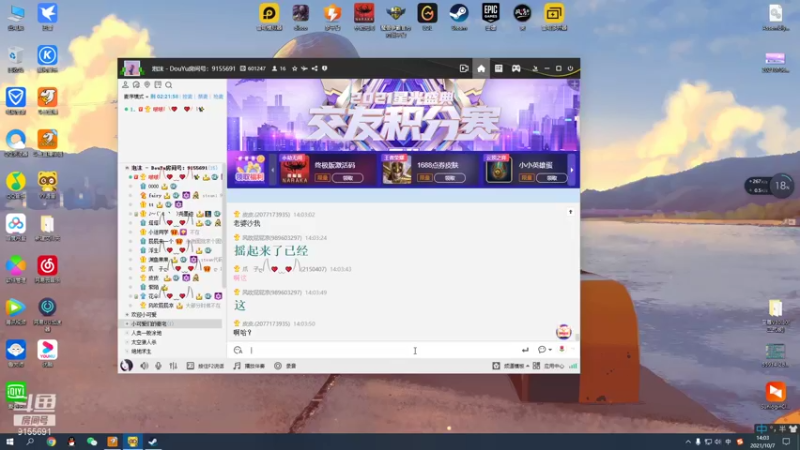Open the chat bubble icon in sidebar toolbar
This screenshot has height=450, width=800.
click(136, 85)
